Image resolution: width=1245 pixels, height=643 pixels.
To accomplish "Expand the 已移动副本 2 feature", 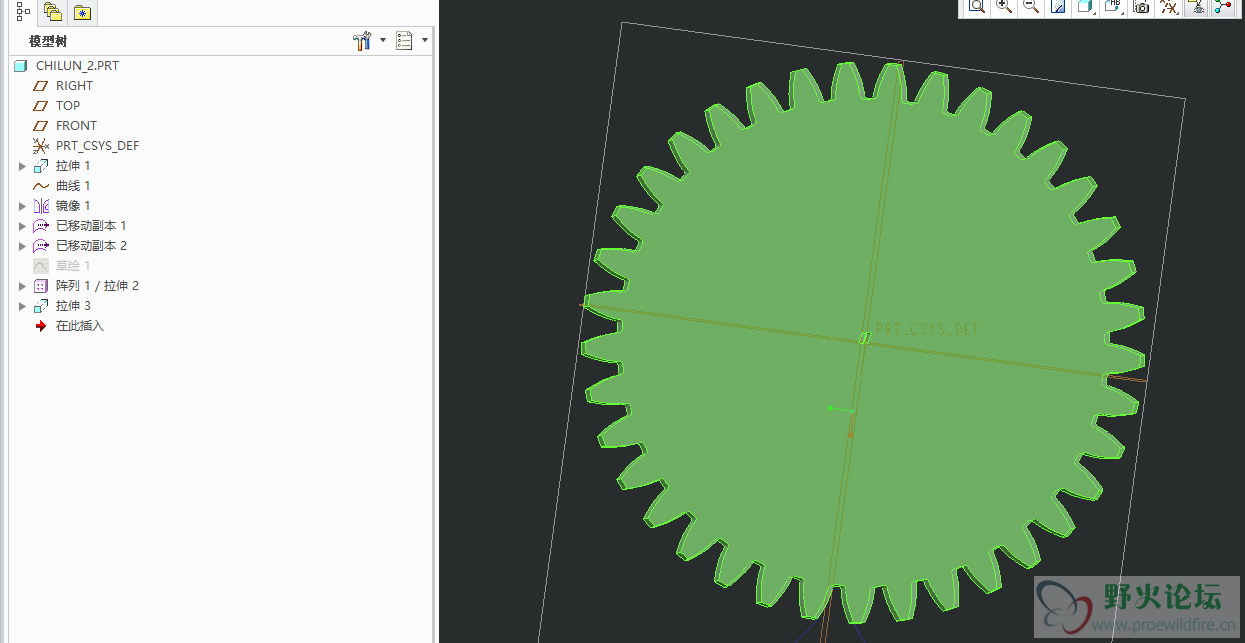I will 23,246.
